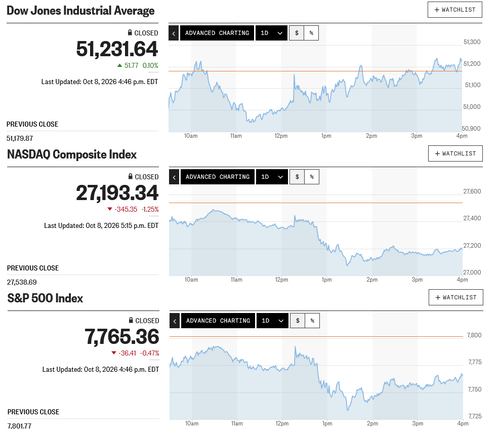Add NASDAQ Composite Index to watchlist
This screenshot has height=429, width=500.
coord(455,154)
